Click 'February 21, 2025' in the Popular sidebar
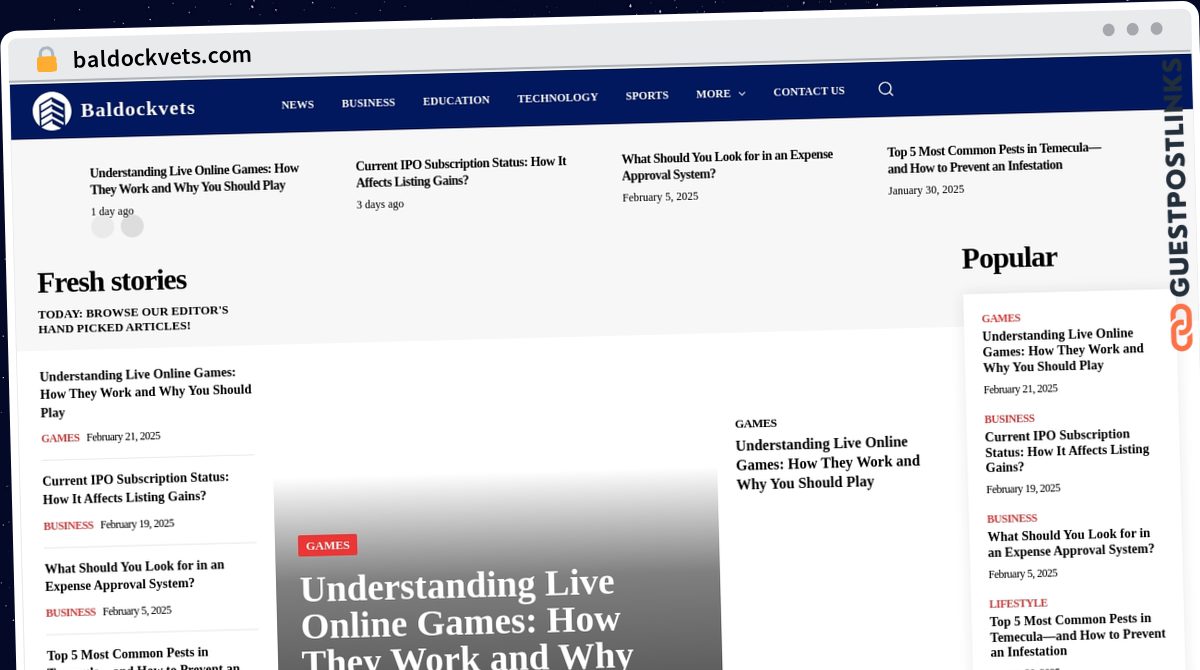 (1020, 389)
